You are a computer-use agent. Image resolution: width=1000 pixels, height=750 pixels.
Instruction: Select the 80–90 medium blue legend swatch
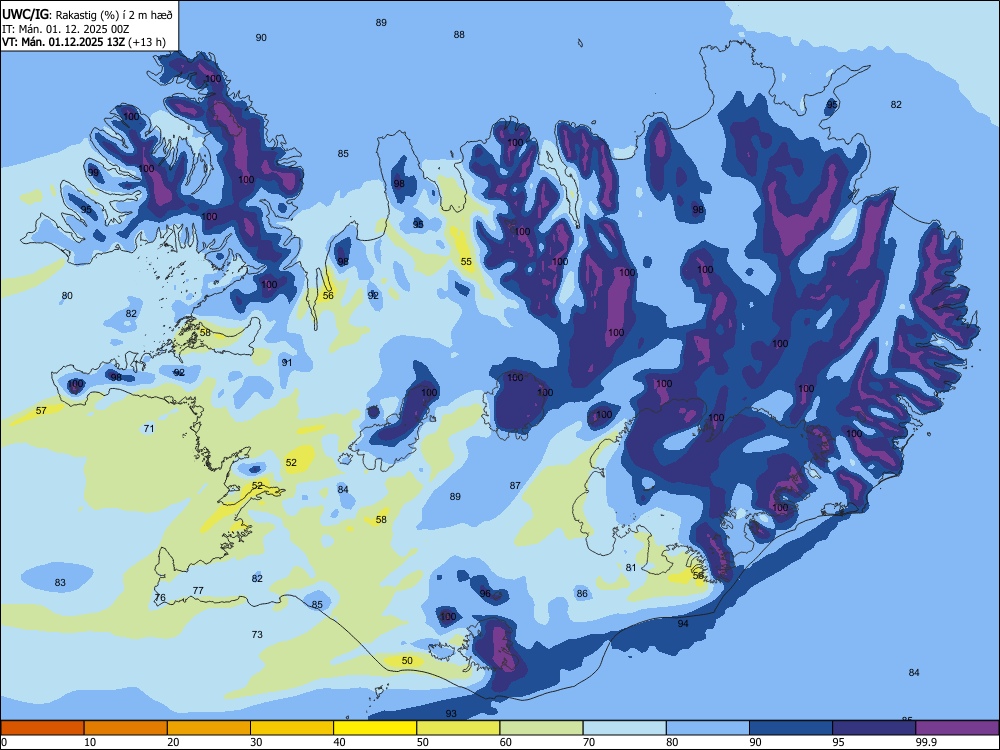(x=708, y=728)
